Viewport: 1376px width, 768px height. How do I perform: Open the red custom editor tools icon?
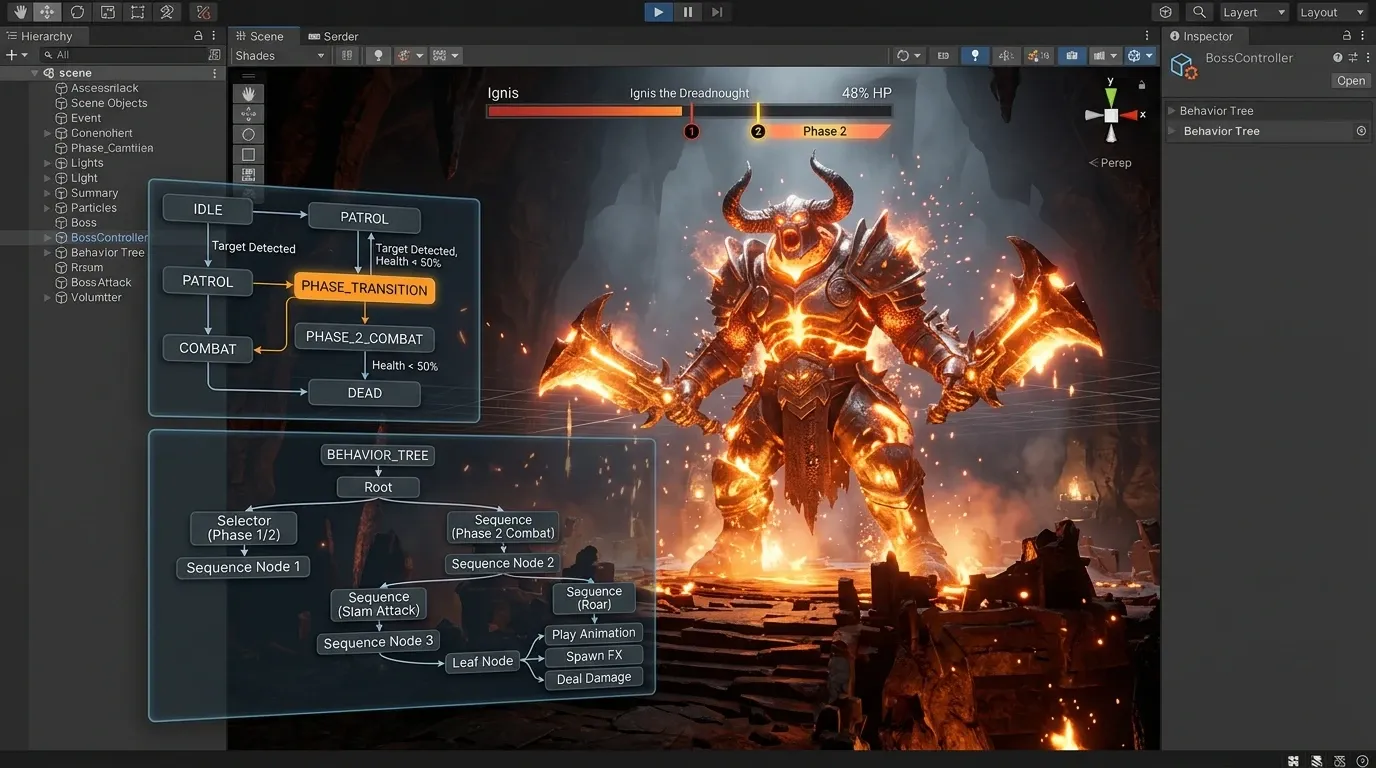coord(203,12)
